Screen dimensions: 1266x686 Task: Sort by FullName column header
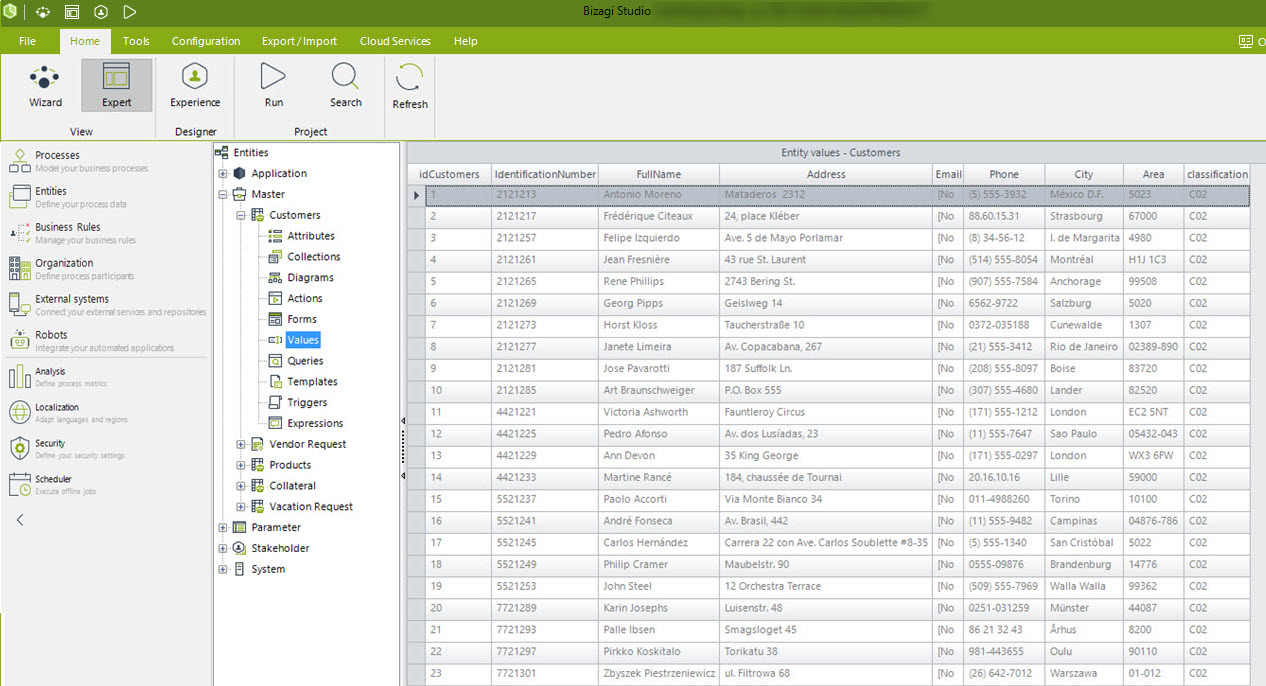tap(658, 174)
